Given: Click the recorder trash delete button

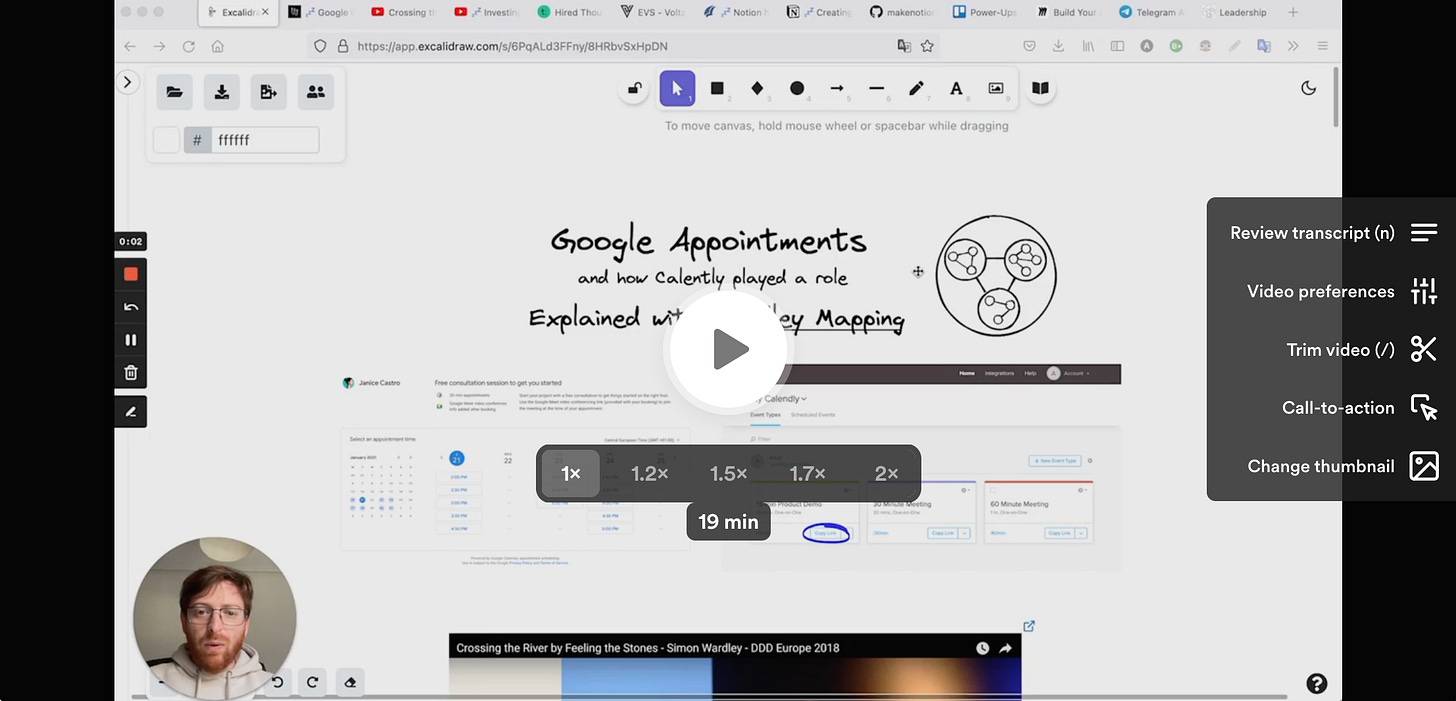Looking at the screenshot, I should [x=131, y=373].
